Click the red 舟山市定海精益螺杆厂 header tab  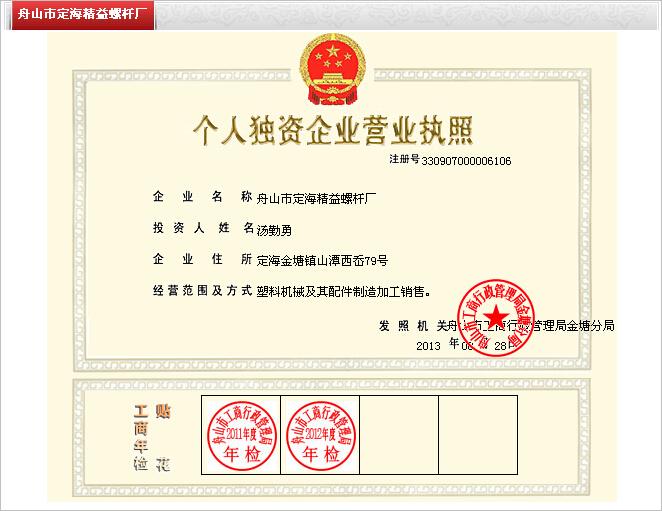77,17
